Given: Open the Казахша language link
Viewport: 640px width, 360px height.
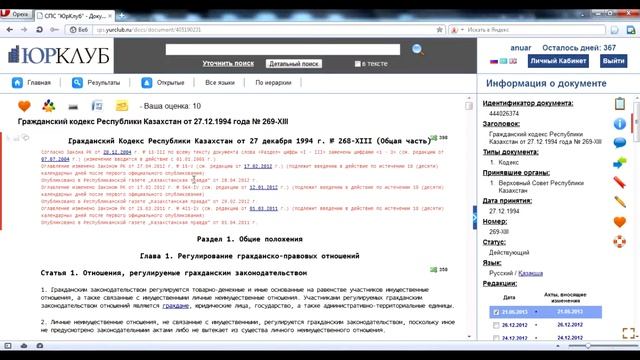Looking at the screenshot, I should [x=530, y=273].
